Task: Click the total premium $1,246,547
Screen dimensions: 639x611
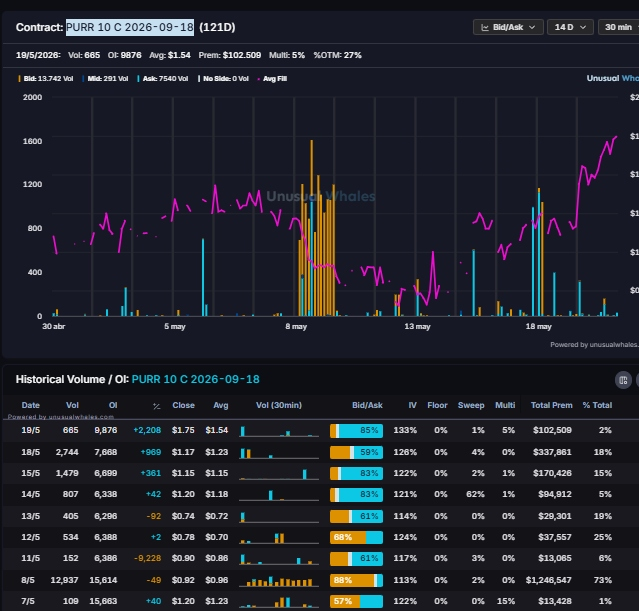Action: [549, 580]
